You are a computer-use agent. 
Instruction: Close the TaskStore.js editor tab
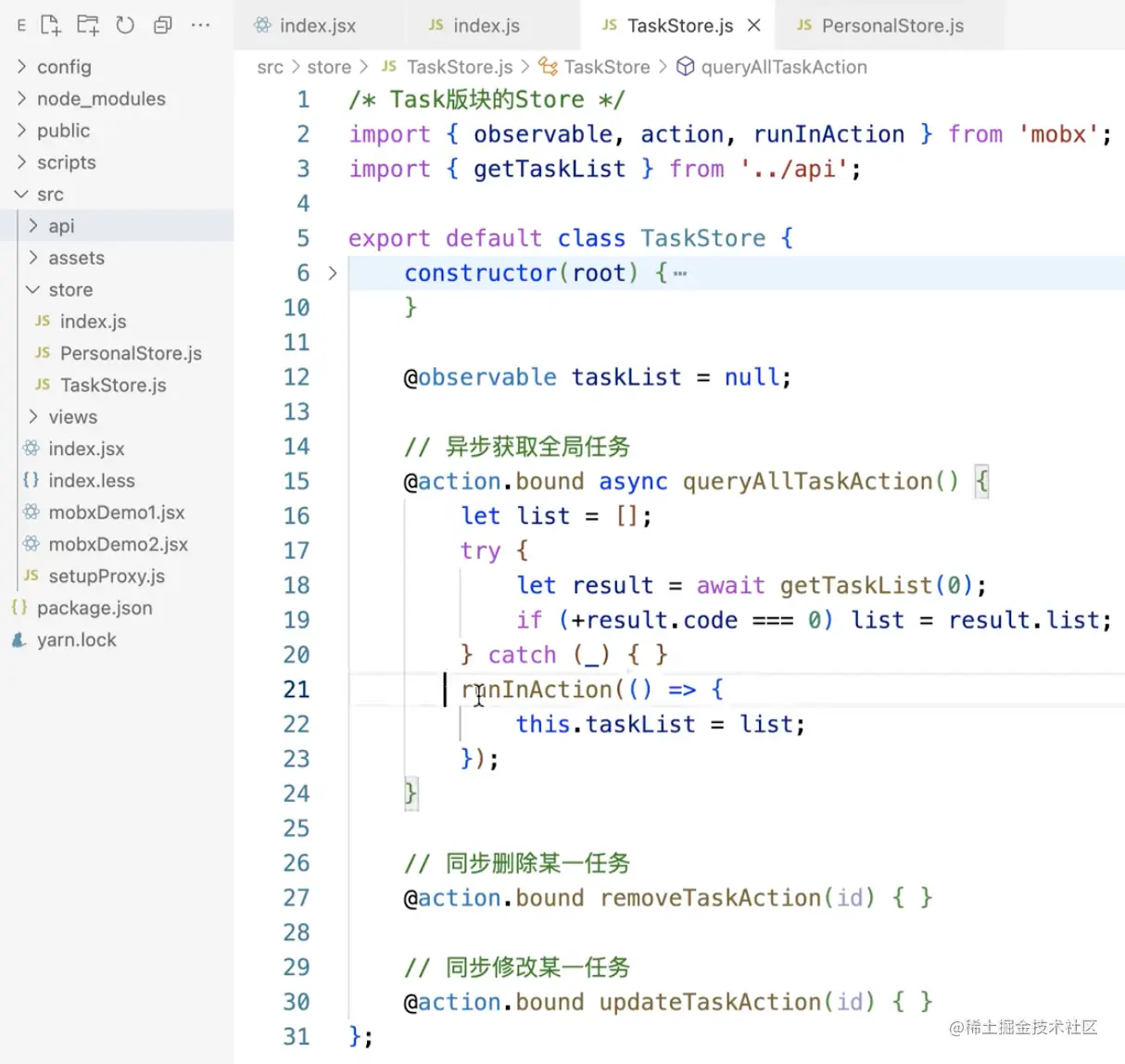(x=754, y=25)
